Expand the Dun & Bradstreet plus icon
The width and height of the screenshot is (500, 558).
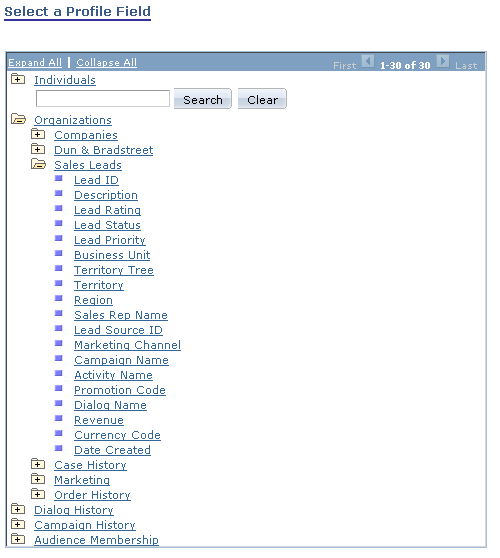coord(38,149)
